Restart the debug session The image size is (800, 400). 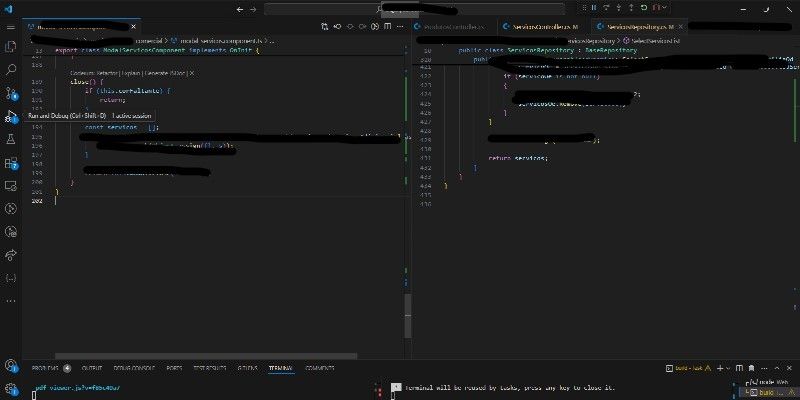coord(644,8)
